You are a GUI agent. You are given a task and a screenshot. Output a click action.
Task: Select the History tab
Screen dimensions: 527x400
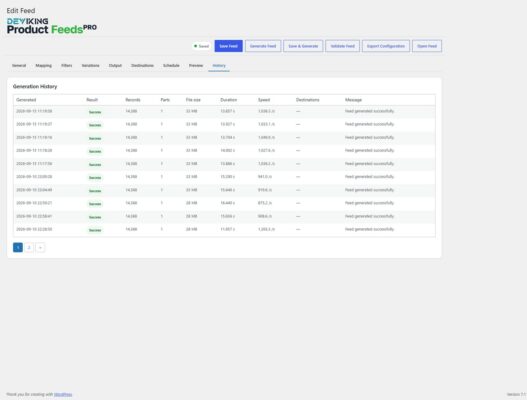point(219,66)
